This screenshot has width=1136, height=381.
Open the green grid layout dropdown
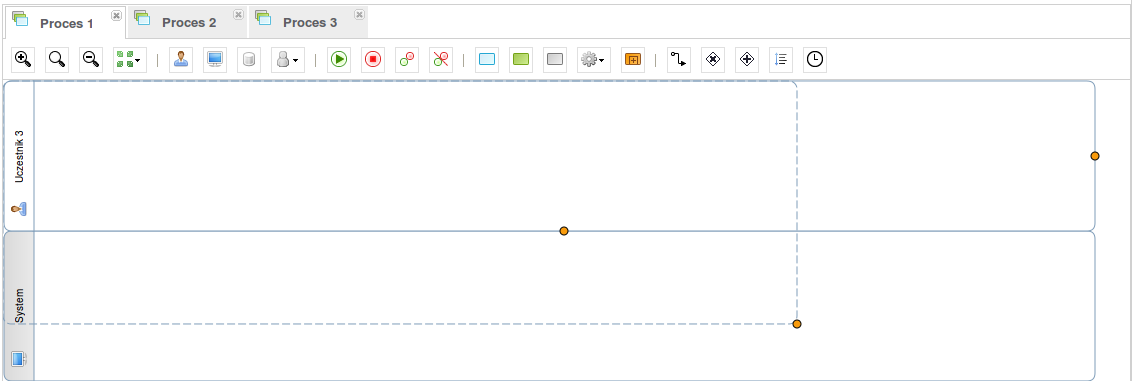(x=130, y=59)
